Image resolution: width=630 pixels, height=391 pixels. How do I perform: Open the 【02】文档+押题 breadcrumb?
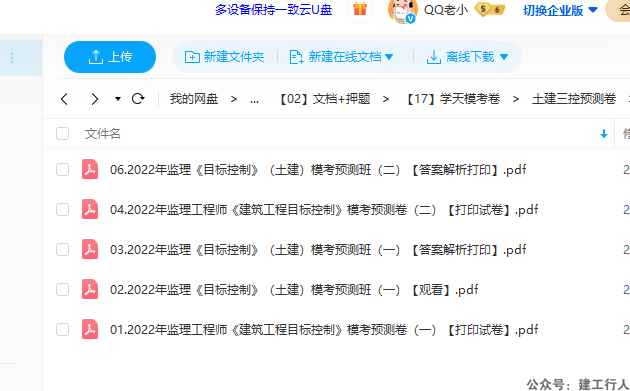click(x=323, y=99)
